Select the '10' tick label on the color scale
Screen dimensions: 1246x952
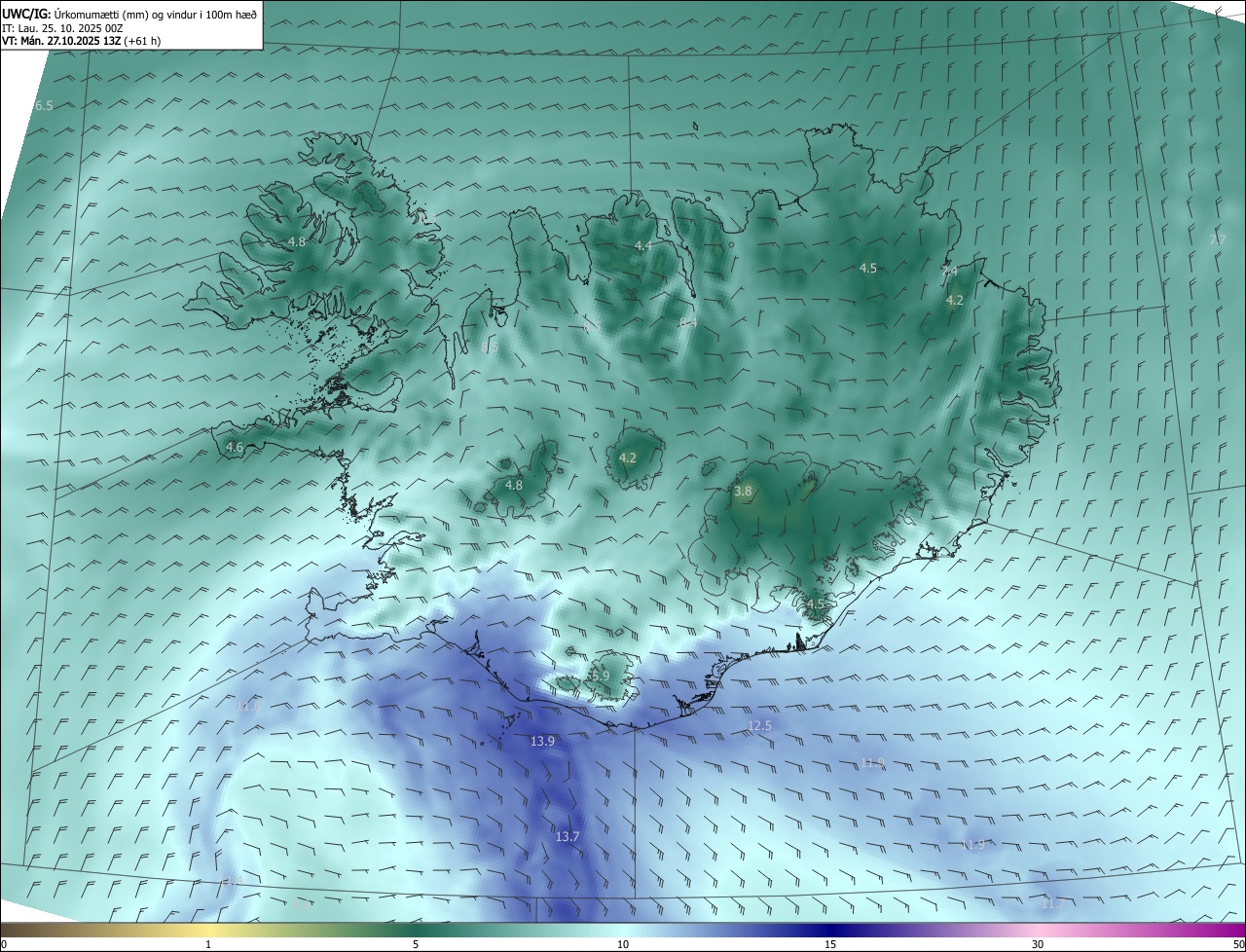[x=623, y=944]
